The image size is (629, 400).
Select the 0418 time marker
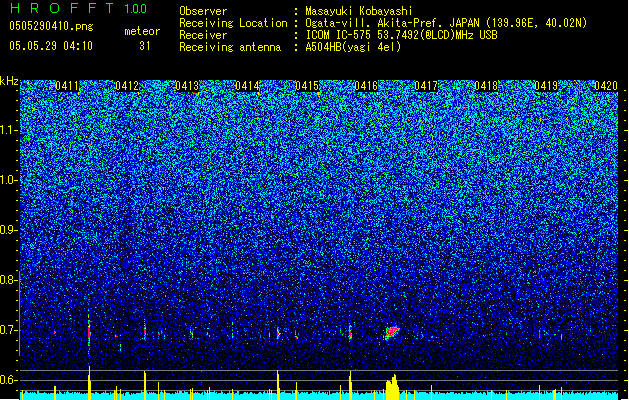pos(486,86)
